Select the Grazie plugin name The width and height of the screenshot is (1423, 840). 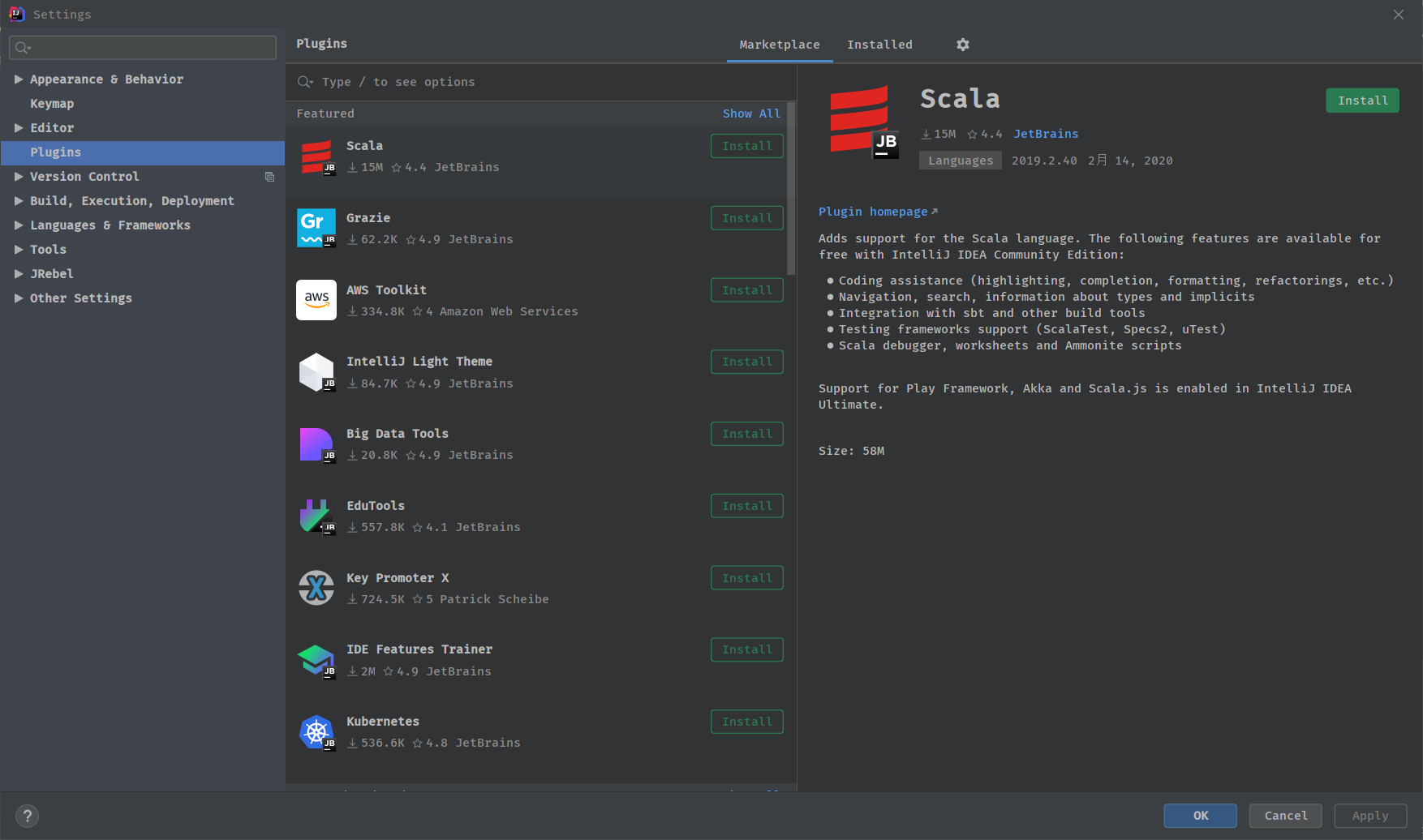(368, 218)
